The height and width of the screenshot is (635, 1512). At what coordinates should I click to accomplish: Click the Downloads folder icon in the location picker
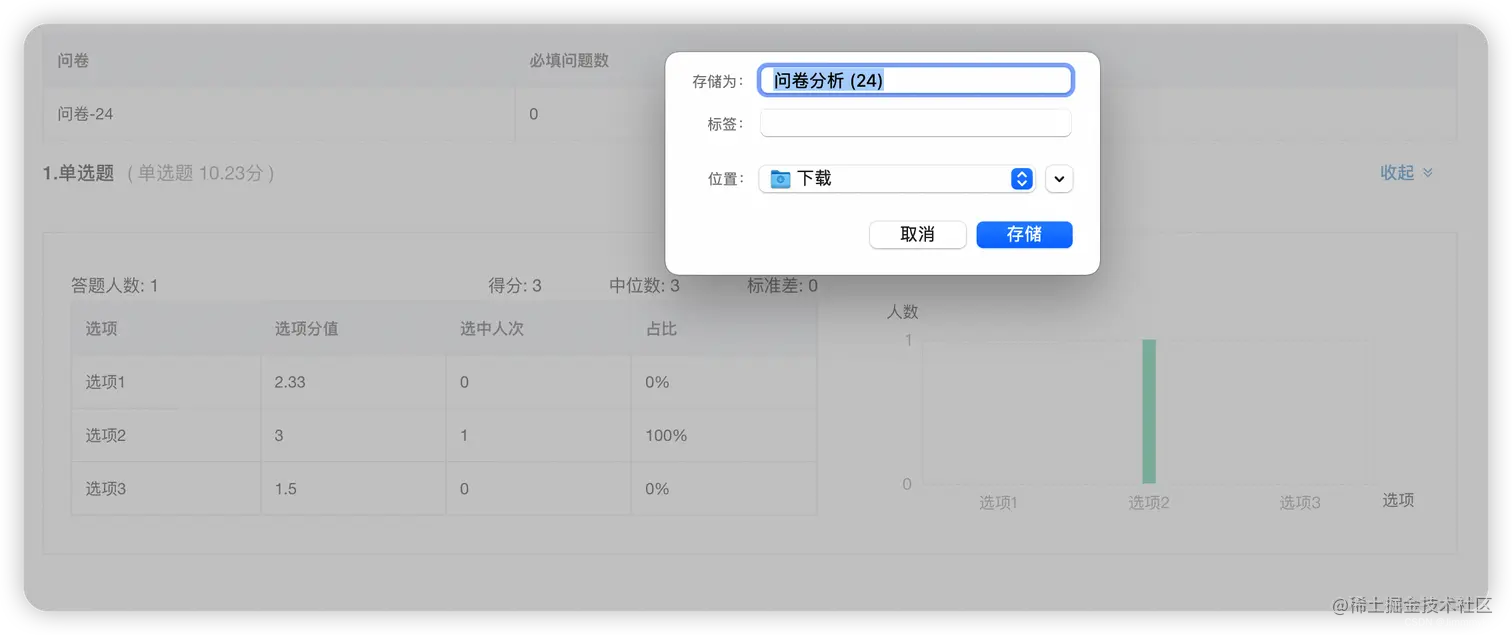(x=779, y=179)
